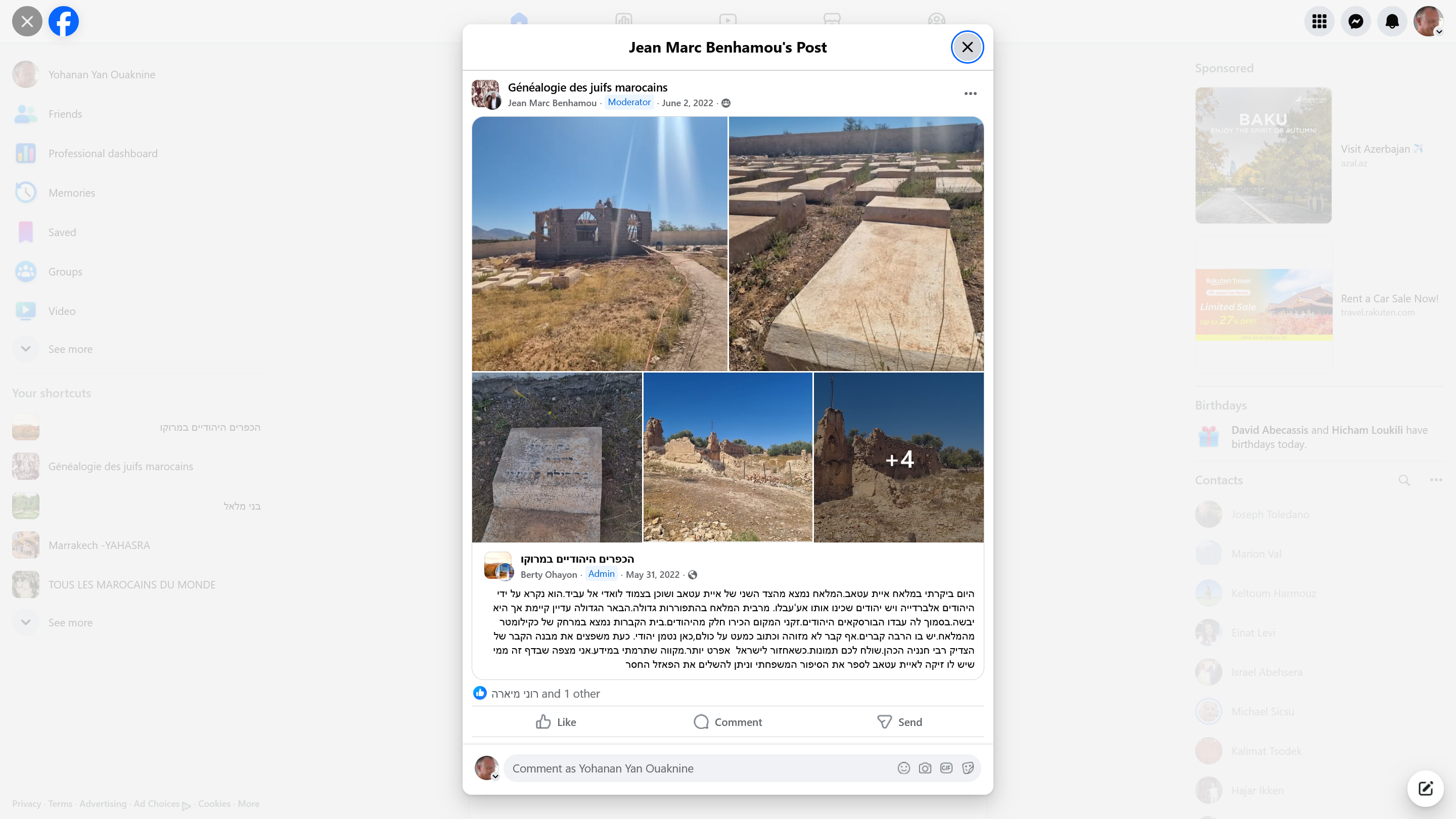The width and height of the screenshot is (1456, 819).
Task: Open Messenger from the top bar
Action: (1356, 21)
